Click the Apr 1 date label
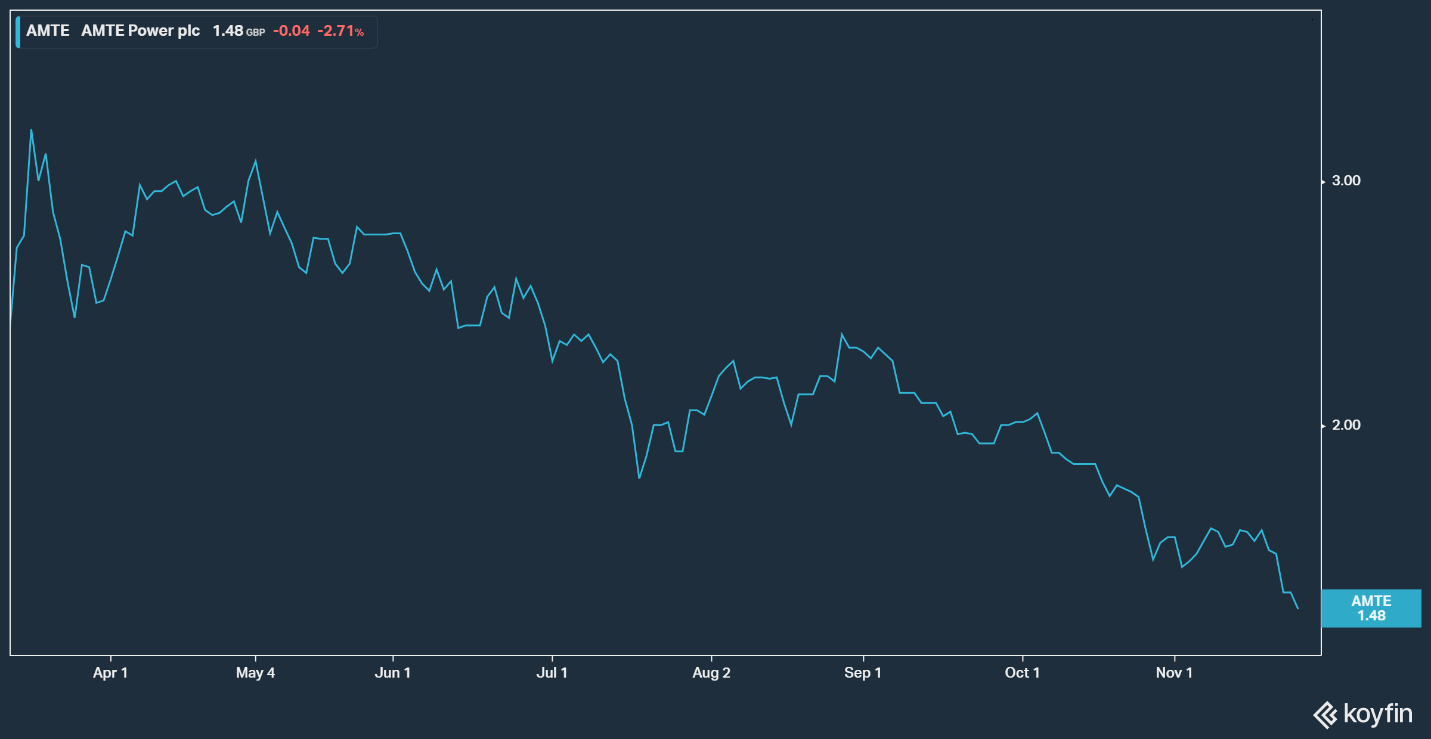This screenshot has width=1431, height=739. tap(110, 673)
